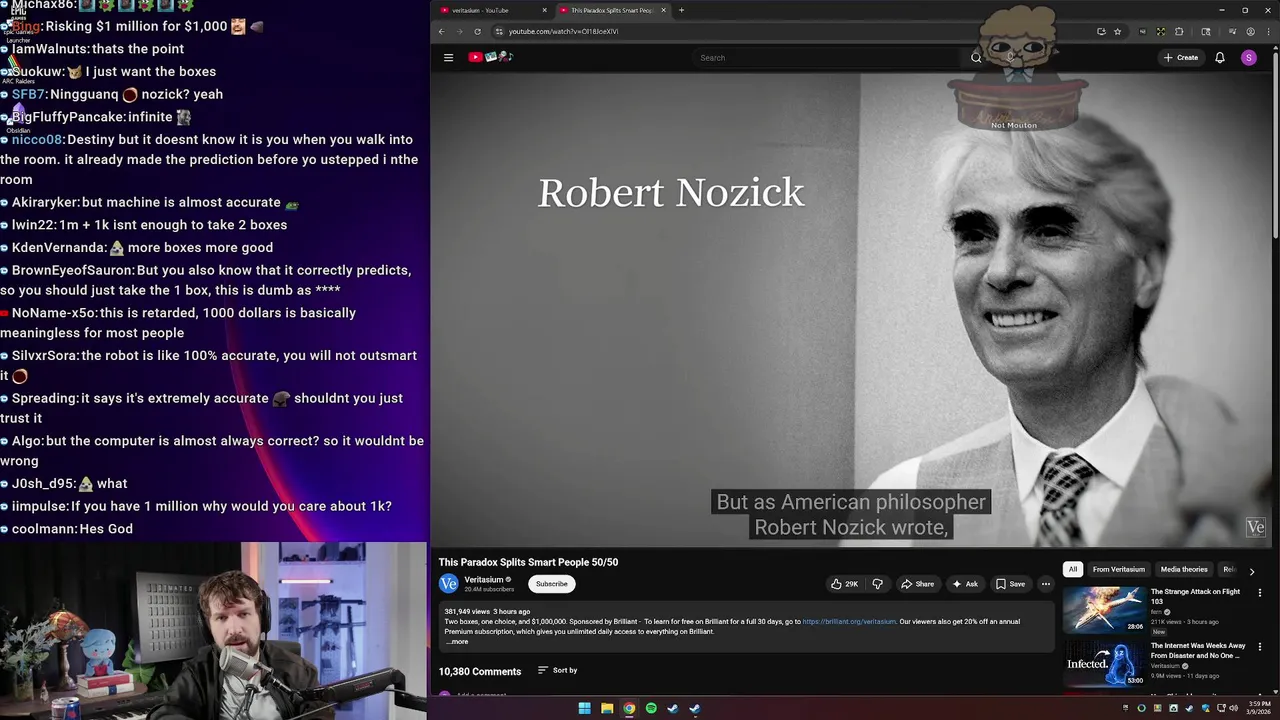This screenshot has width=1280, height=720.
Task: Close the This Paradox Splits tab
Action: pos(663,10)
